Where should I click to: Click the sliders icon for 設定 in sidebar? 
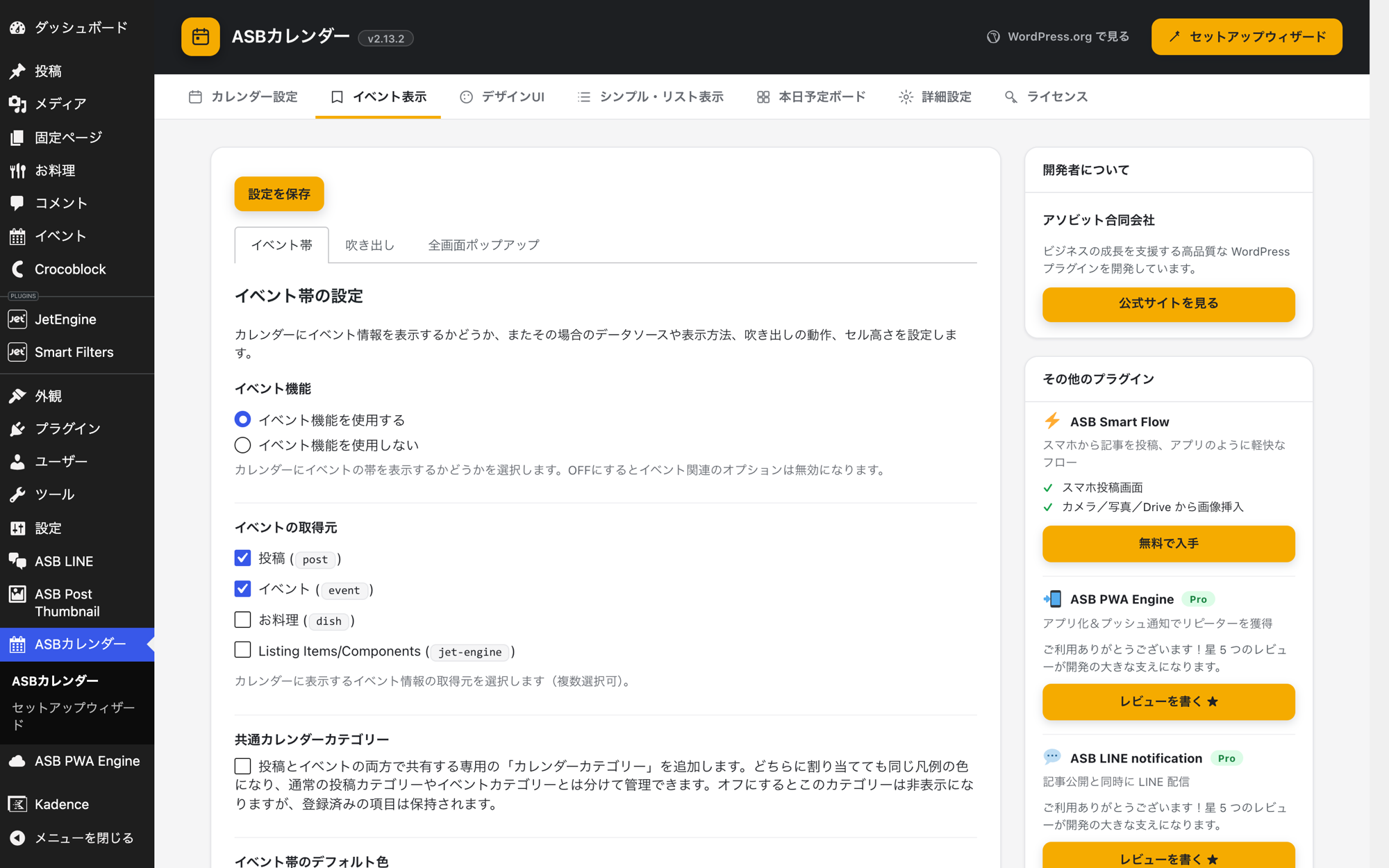point(17,528)
